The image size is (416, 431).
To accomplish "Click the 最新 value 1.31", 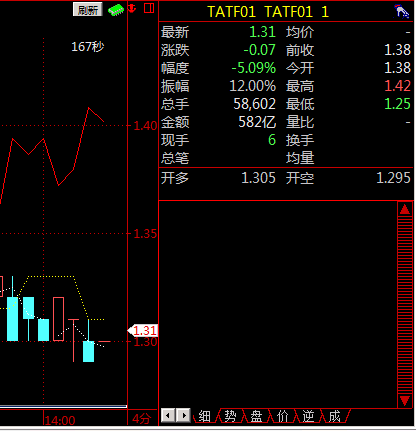I will (x=262, y=32).
